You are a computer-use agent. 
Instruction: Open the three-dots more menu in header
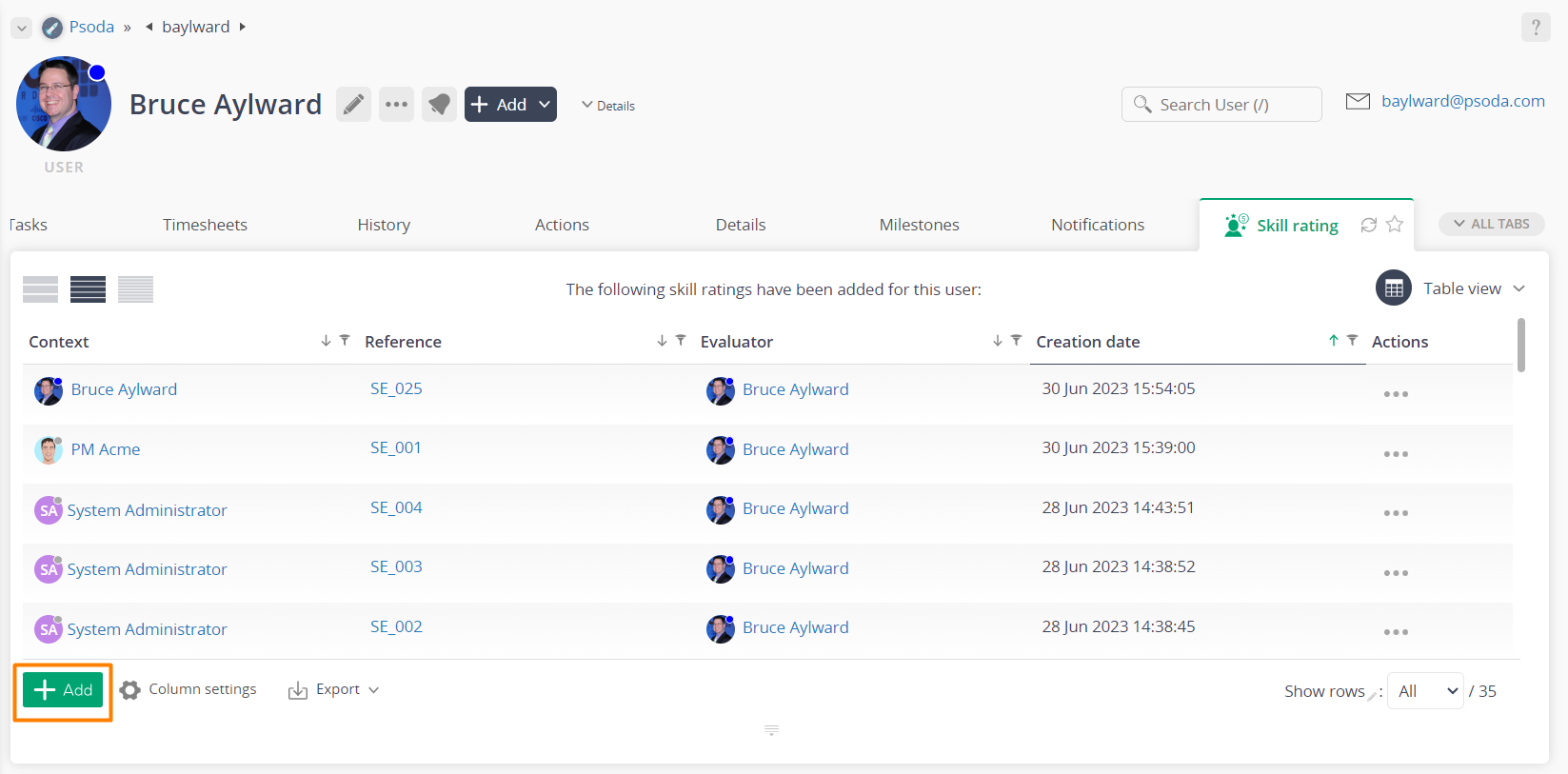click(396, 105)
